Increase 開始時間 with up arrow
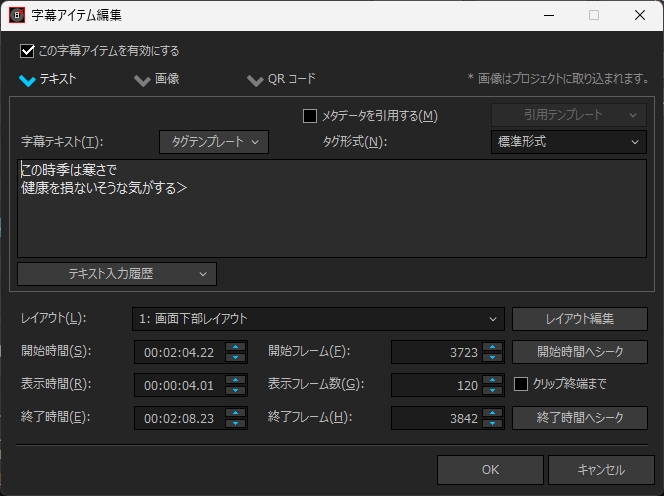The width and height of the screenshot is (664, 496). (235, 347)
